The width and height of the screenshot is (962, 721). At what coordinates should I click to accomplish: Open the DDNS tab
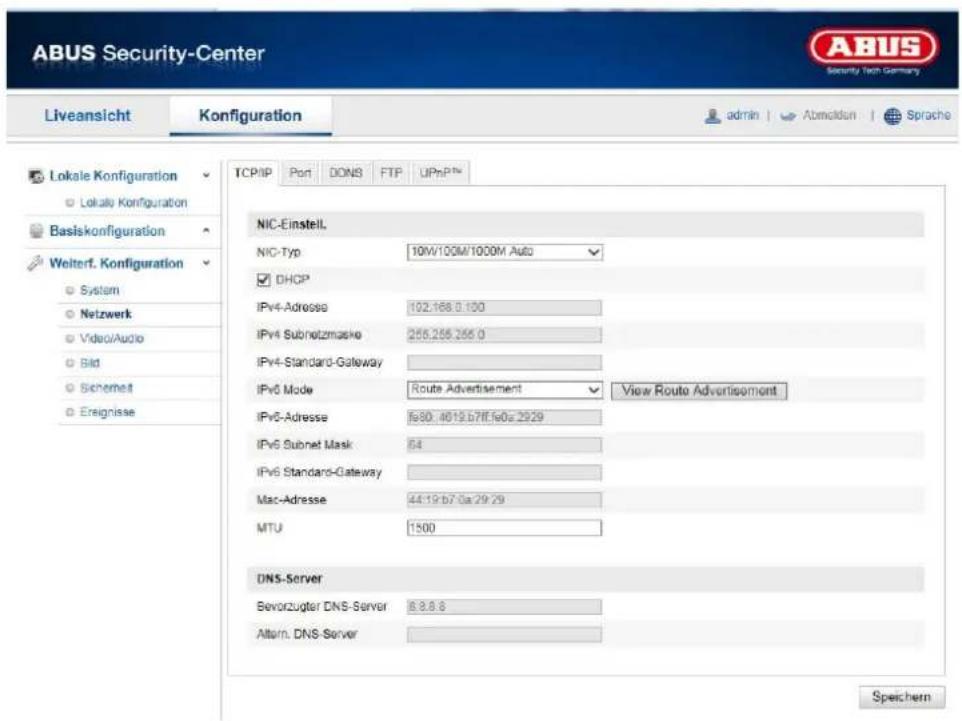click(345, 173)
